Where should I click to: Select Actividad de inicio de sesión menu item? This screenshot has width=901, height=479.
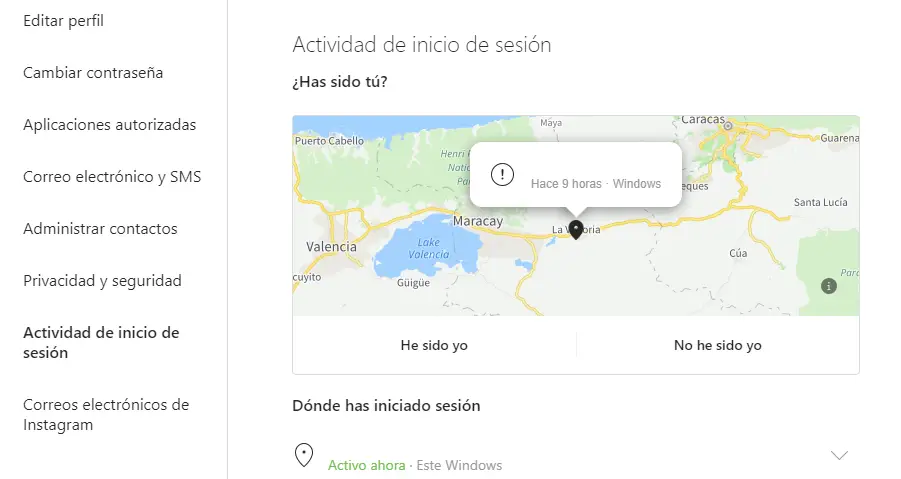coord(101,342)
